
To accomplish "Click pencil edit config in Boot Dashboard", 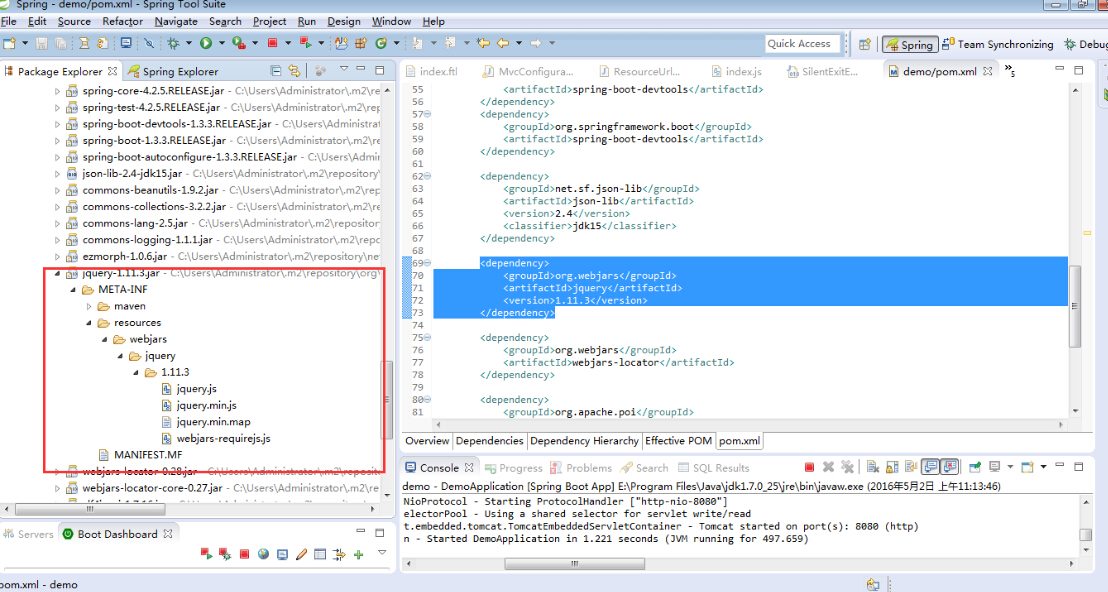I will tap(301, 555).
